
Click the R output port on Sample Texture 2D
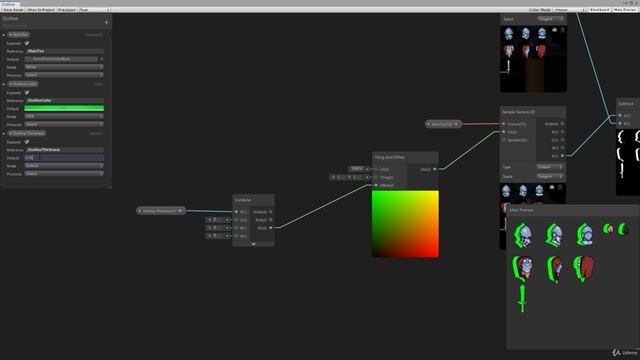pyautogui.click(x=562, y=132)
